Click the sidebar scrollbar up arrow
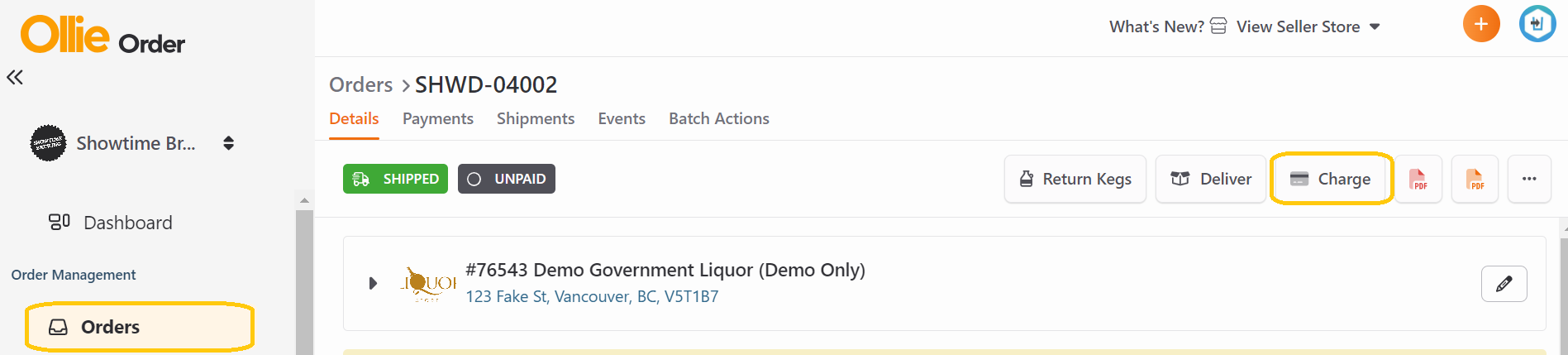The width and height of the screenshot is (1568, 355). (x=304, y=200)
